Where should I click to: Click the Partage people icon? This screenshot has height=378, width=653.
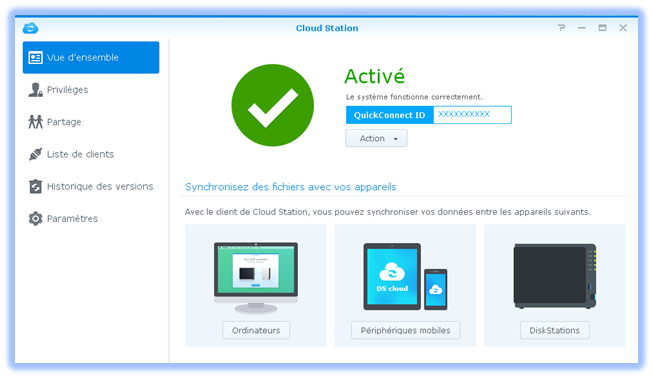(35, 122)
